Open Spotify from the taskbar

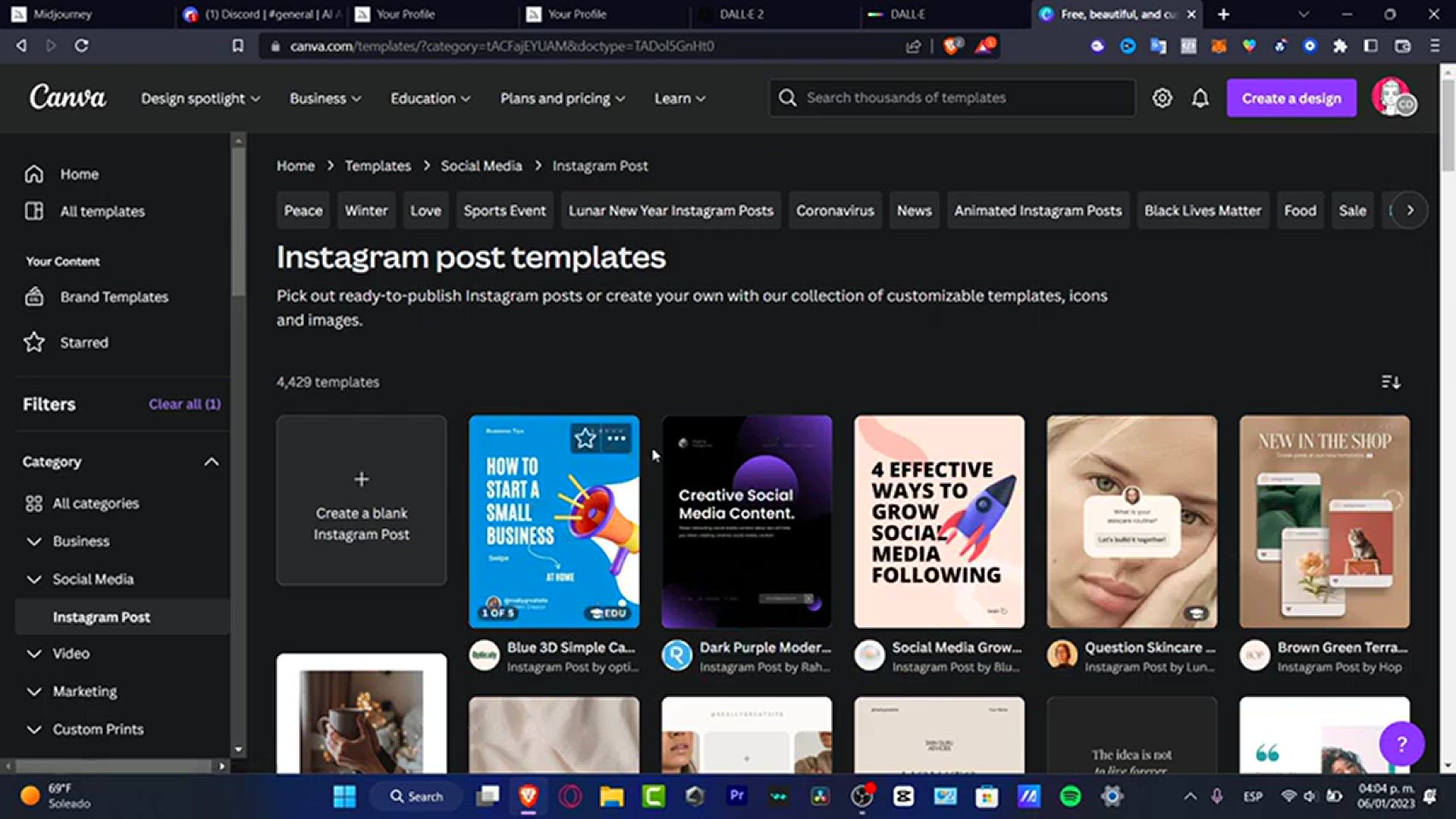pyautogui.click(x=1070, y=796)
